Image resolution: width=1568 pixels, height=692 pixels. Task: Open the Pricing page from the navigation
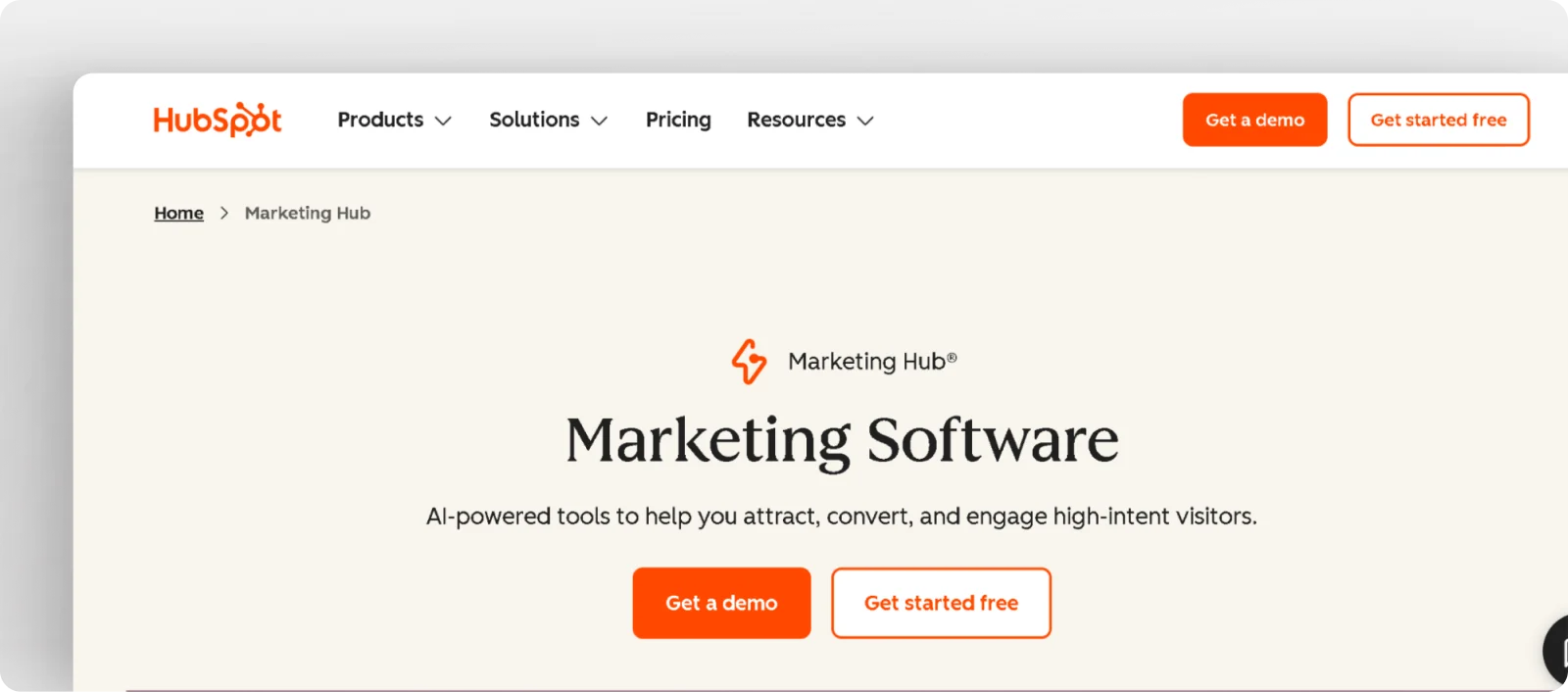(677, 120)
